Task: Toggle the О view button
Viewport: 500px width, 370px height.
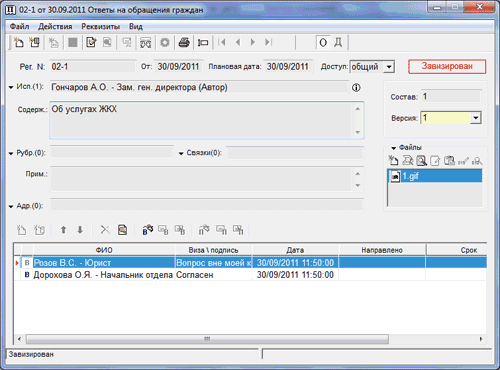Action: [323, 43]
